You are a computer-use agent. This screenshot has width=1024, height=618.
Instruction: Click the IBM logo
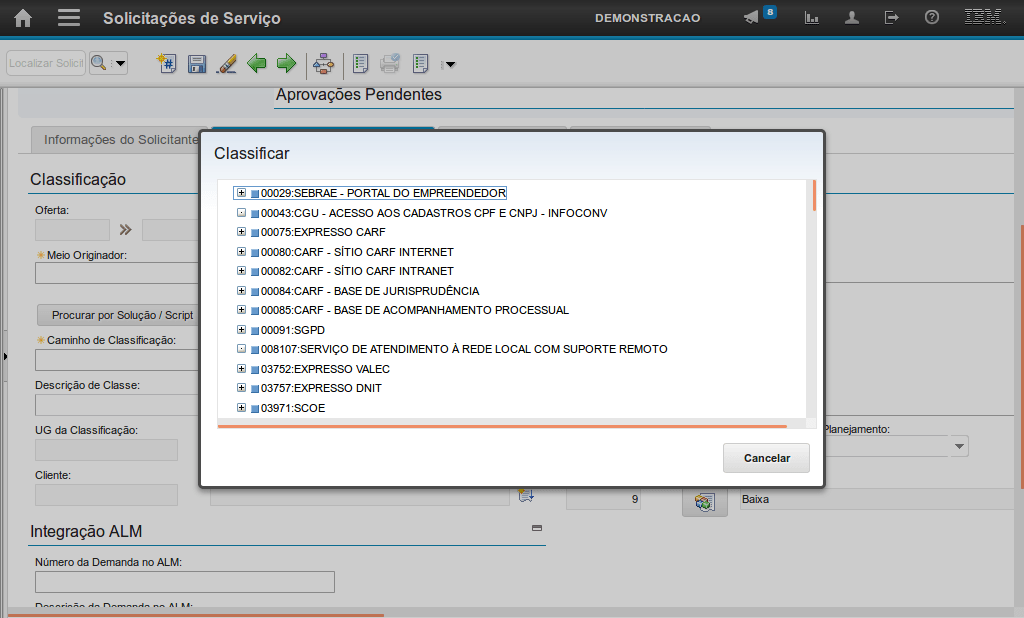click(x=984, y=17)
